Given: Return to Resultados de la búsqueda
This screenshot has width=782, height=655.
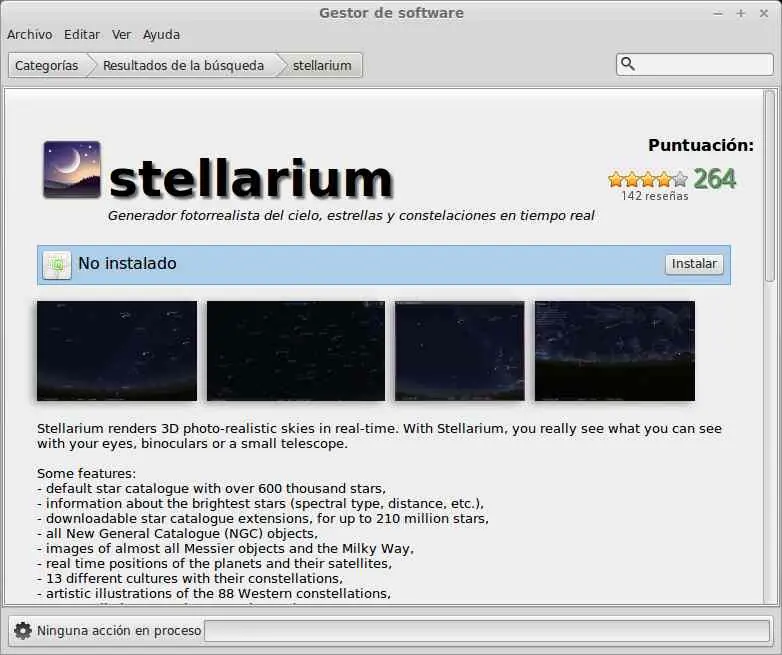Looking at the screenshot, I should [184, 65].
